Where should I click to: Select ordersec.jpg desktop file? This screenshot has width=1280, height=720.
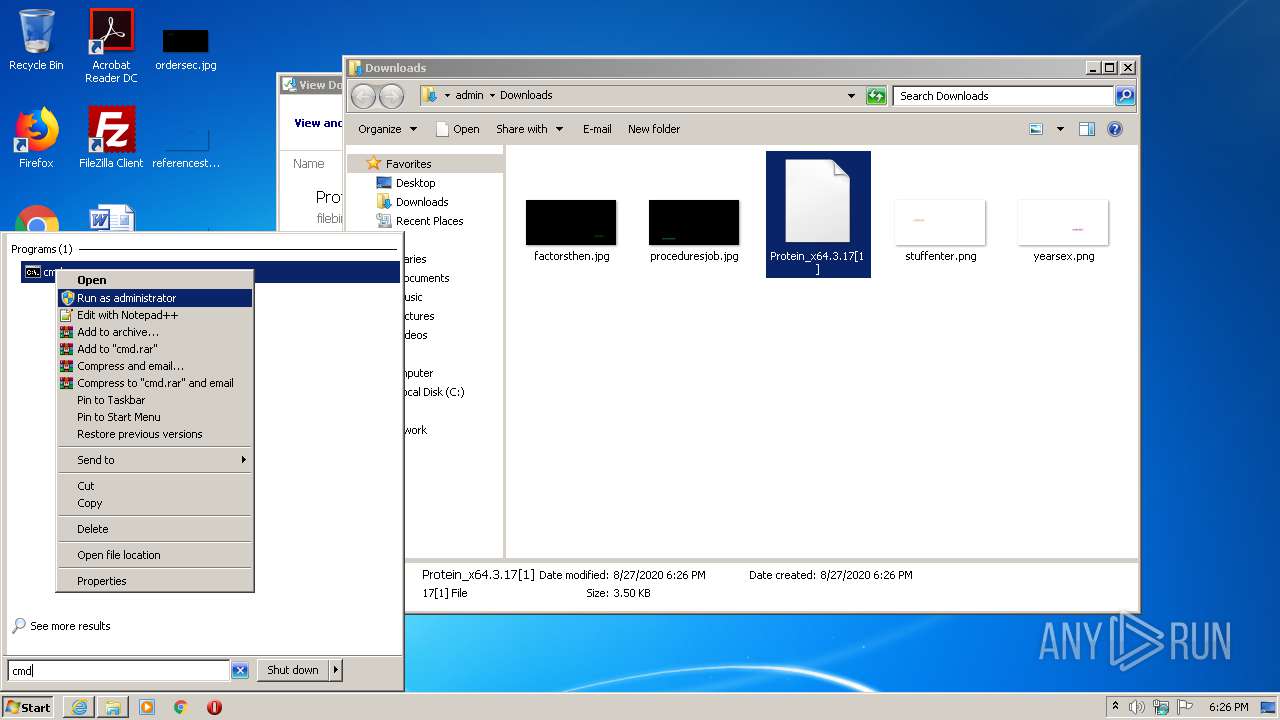pyautogui.click(x=185, y=48)
